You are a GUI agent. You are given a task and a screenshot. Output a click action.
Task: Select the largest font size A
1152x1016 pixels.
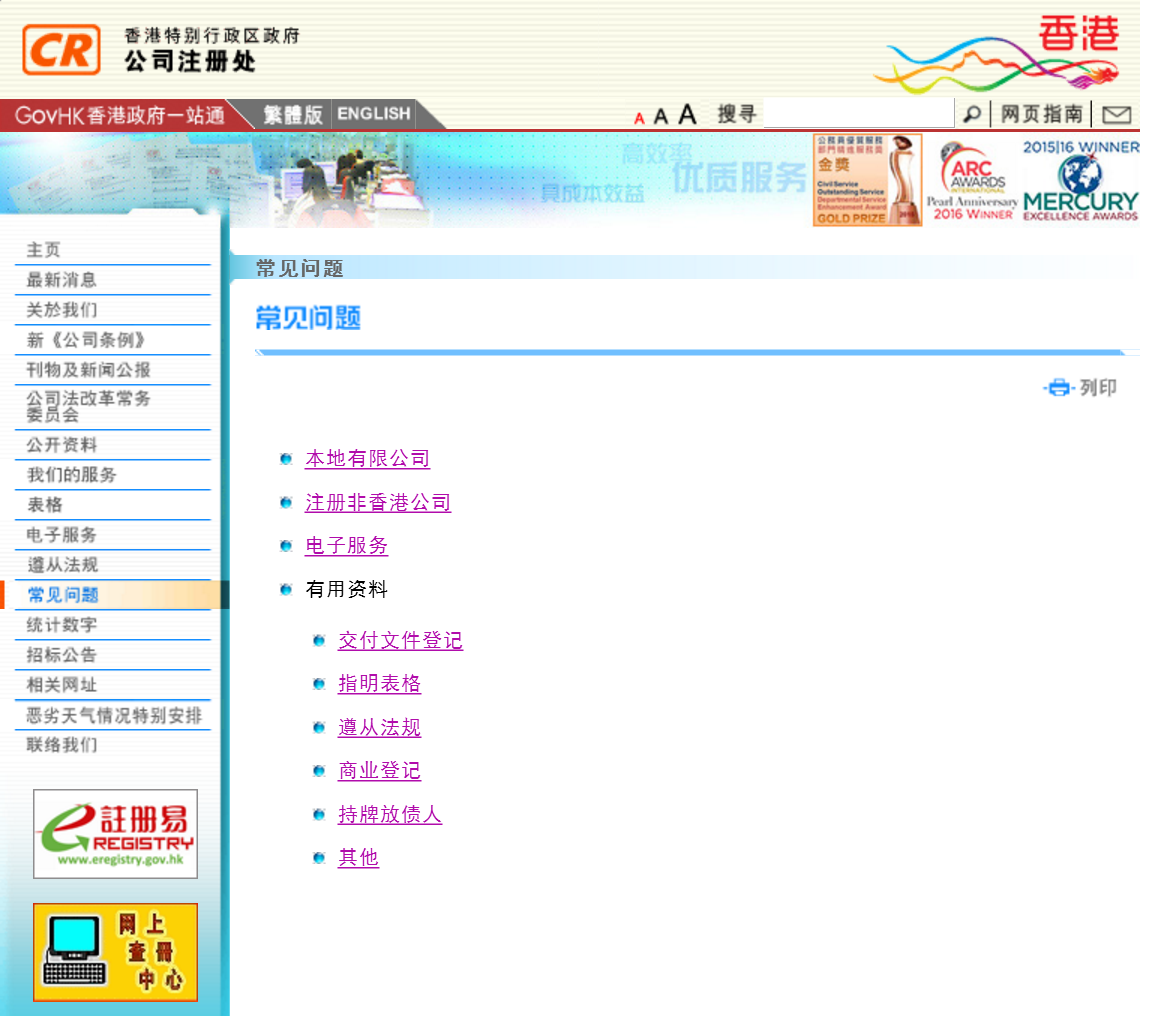pos(686,113)
